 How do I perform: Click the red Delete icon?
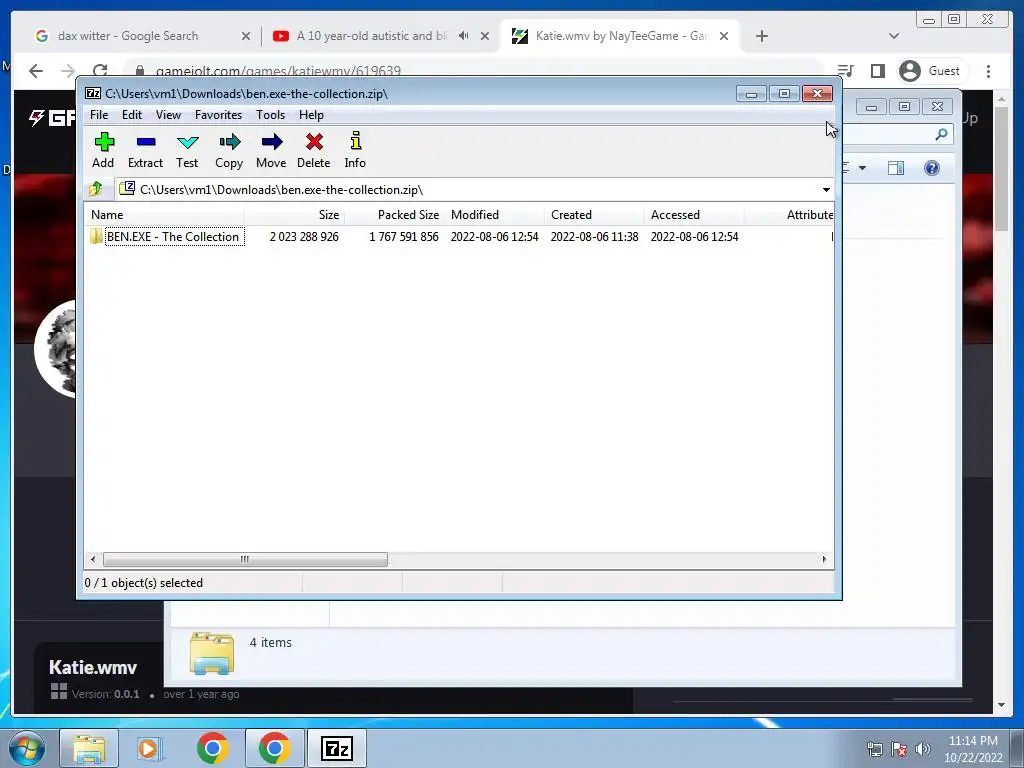coord(313,150)
